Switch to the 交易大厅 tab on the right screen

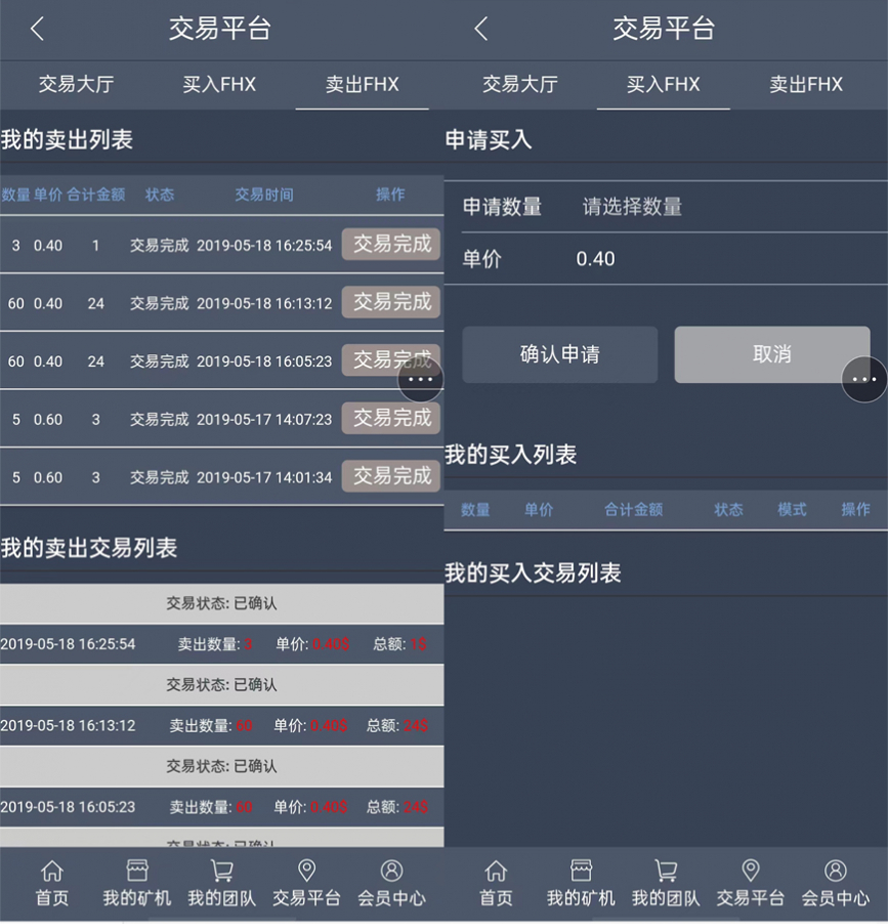520,84
